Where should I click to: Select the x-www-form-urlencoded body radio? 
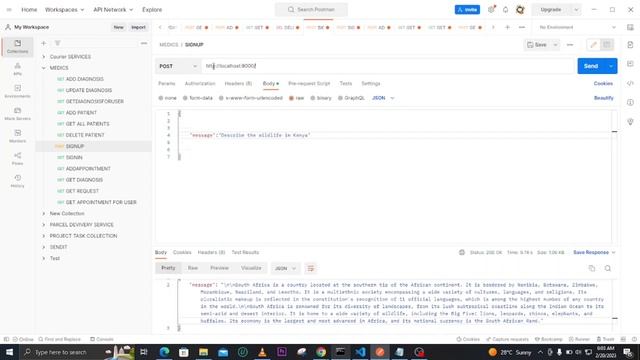pos(221,98)
